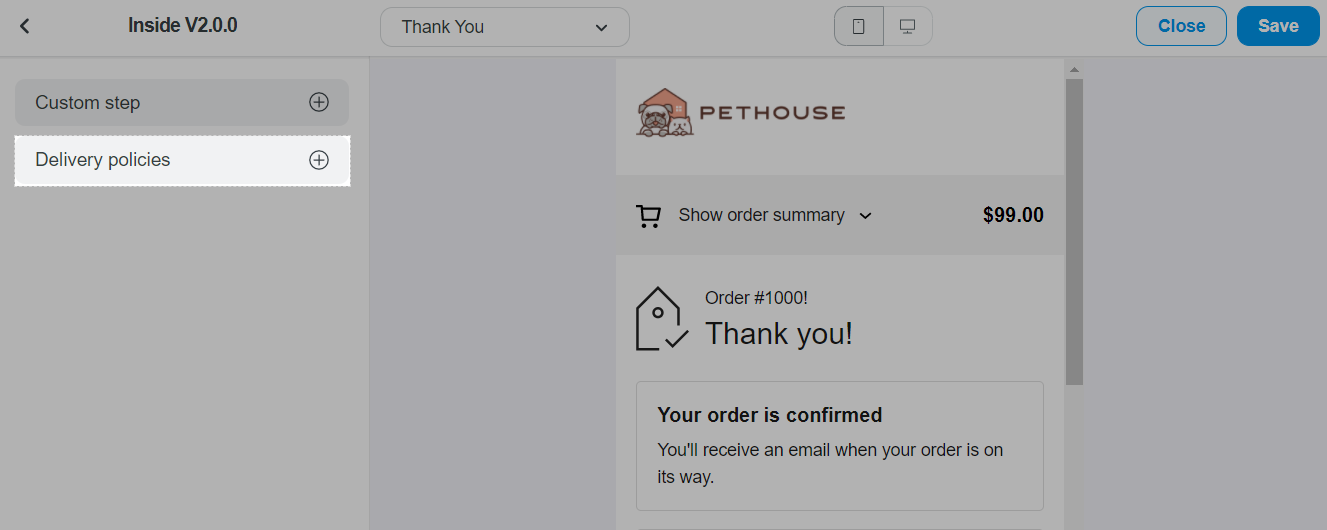
Task: Click the preview scrollbar thumb
Action: [x=1074, y=232]
